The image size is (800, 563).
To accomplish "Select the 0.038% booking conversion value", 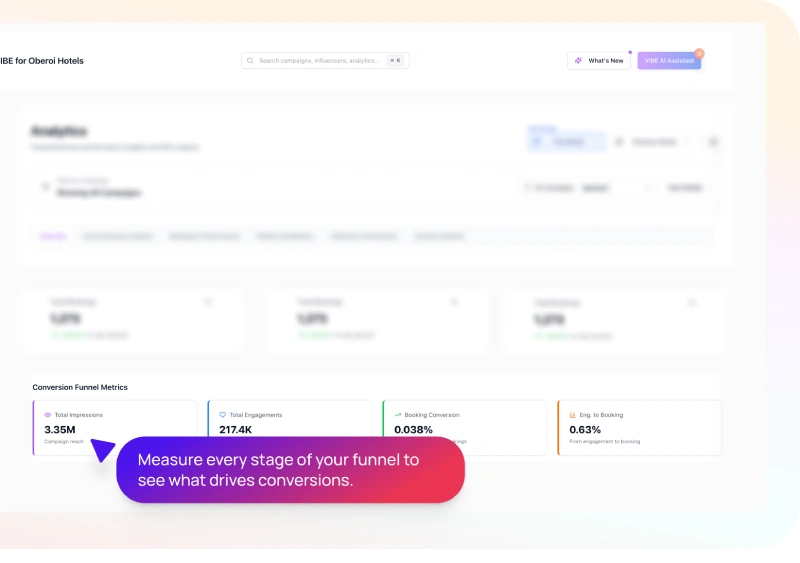I will click(x=413, y=430).
